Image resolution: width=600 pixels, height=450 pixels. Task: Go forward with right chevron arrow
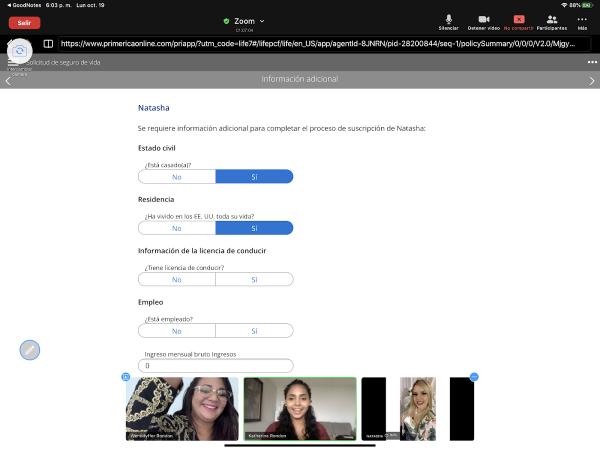[x=592, y=80]
